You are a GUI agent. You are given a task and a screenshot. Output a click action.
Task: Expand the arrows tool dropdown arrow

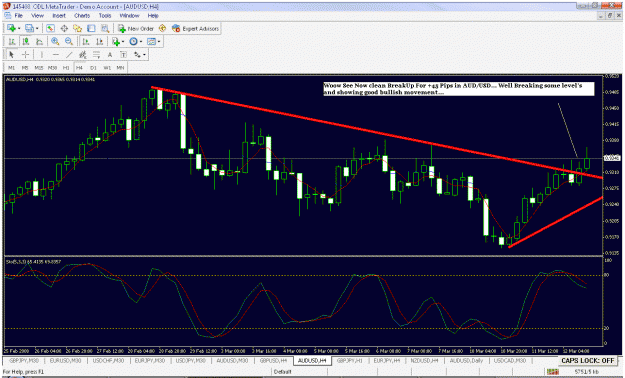(x=144, y=55)
